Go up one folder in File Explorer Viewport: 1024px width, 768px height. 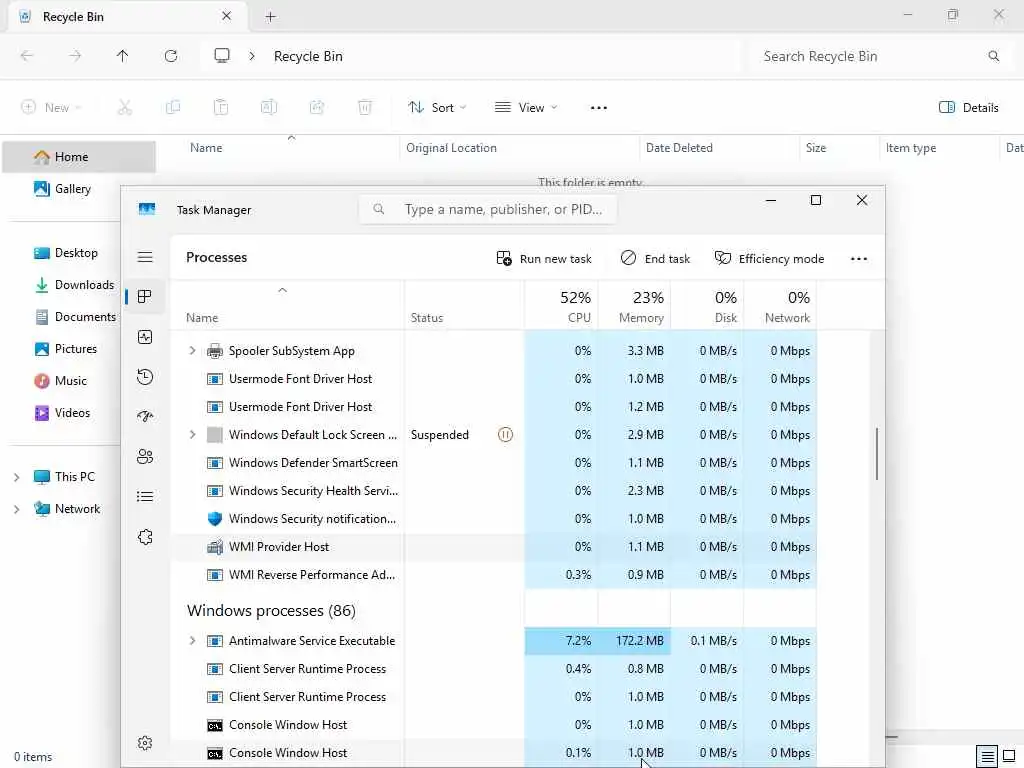pyautogui.click(x=123, y=56)
